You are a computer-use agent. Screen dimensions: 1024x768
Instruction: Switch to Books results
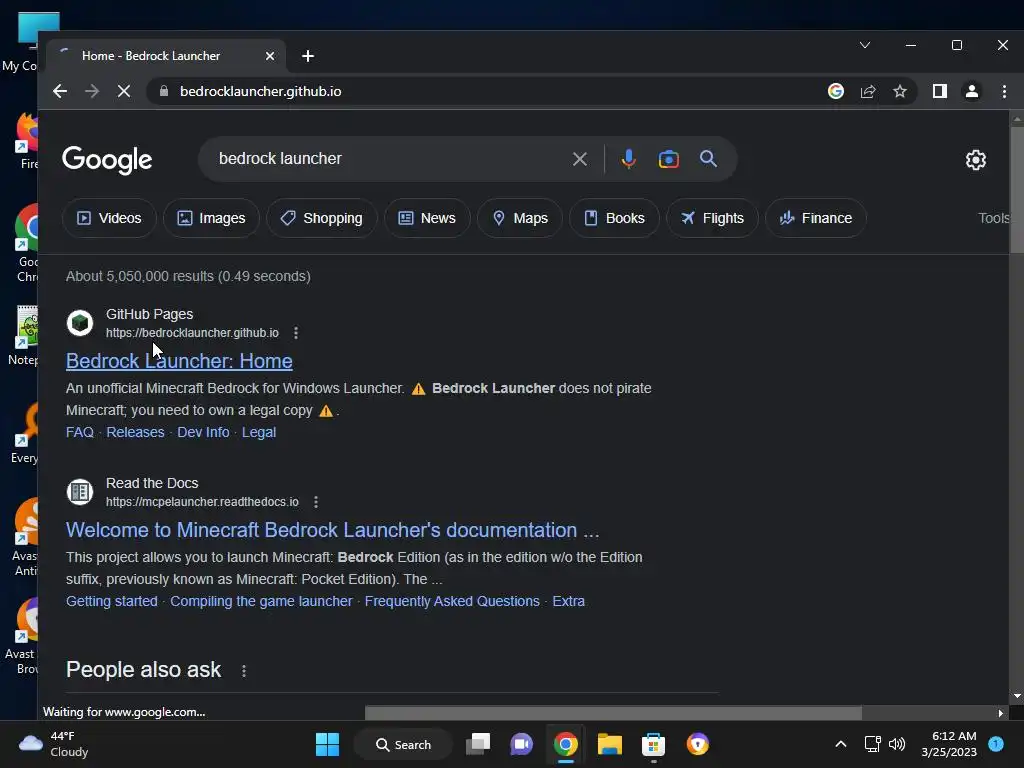(614, 218)
